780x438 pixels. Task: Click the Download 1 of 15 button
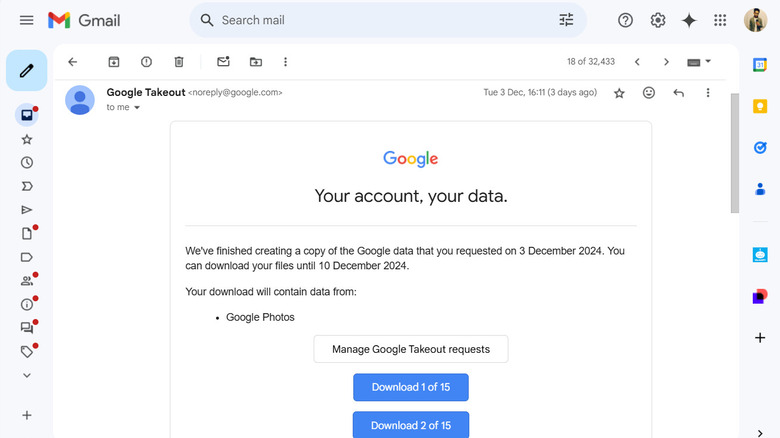[x=410, y=387]
